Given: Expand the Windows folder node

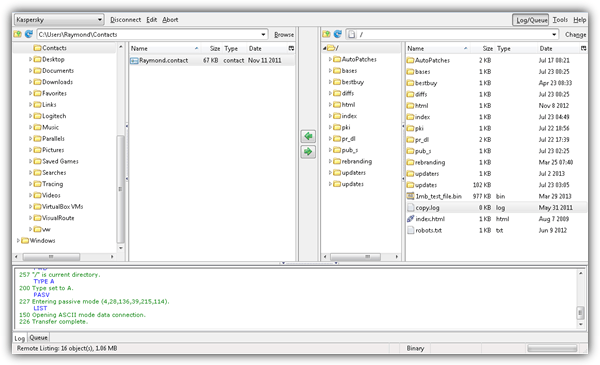Looking at the screenshot, I should click(x=18, y=241).
